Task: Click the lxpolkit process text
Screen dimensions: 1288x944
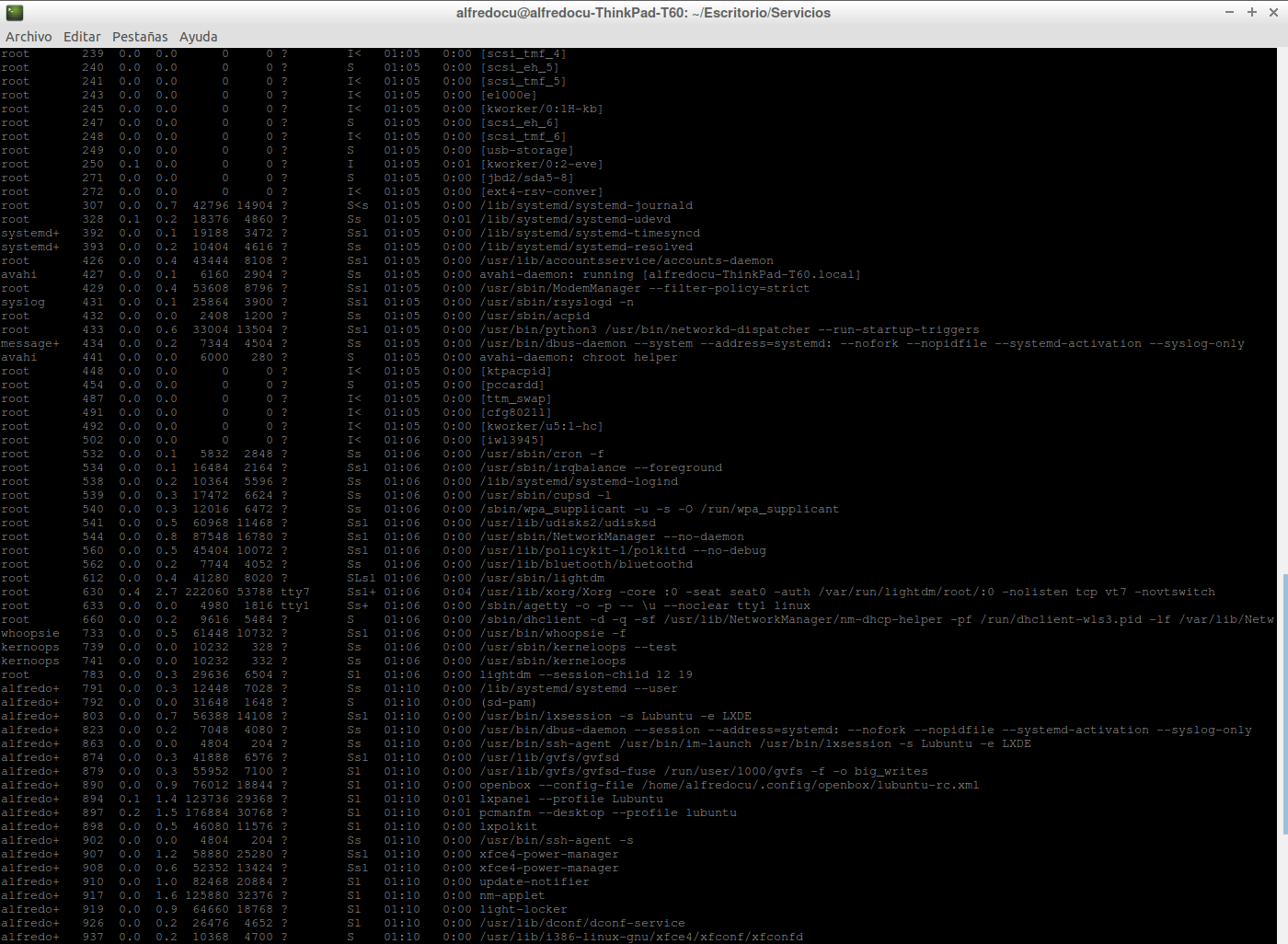Action: coord(509,827)
